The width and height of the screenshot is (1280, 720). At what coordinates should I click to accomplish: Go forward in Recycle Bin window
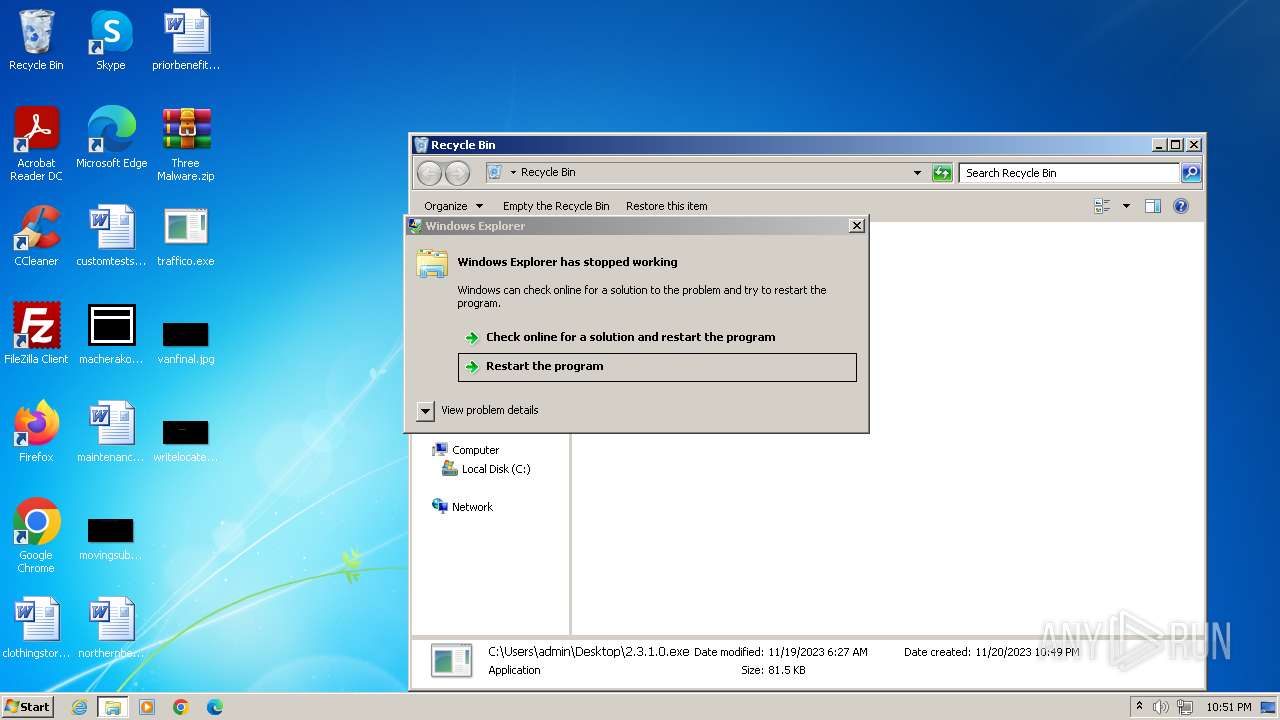[457, 173]
